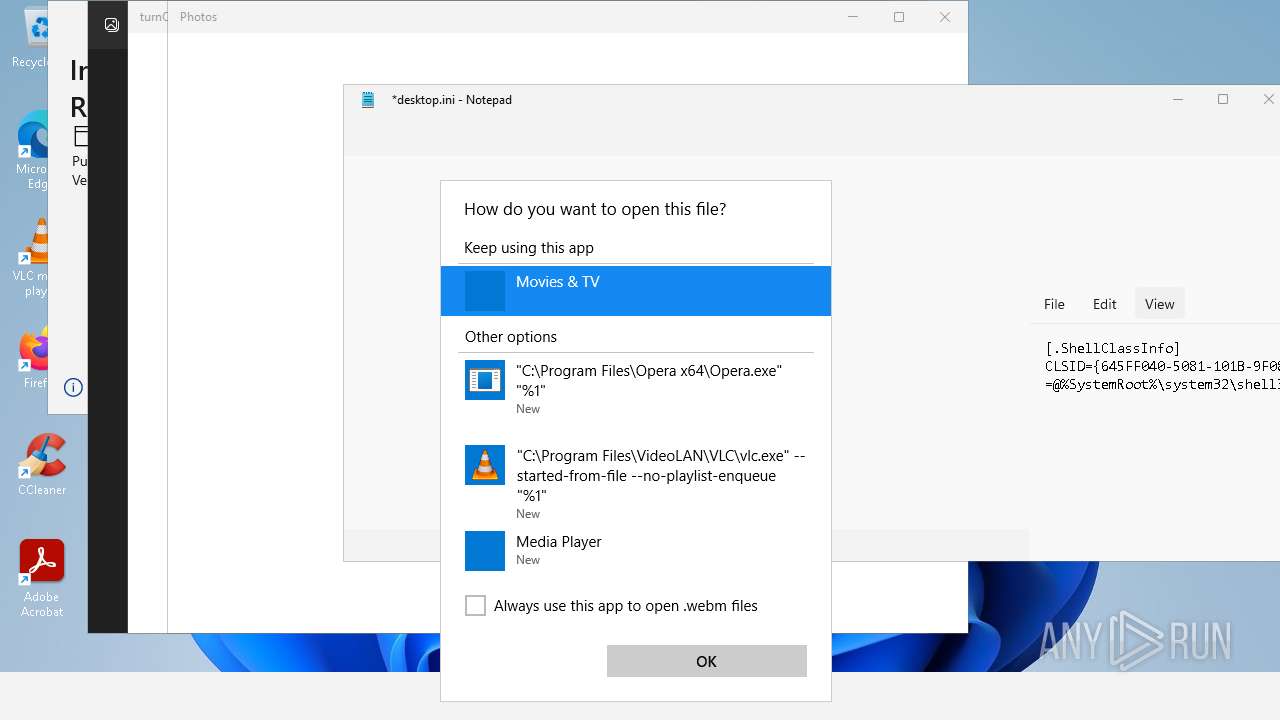Open the File menu in Notepad

tap(1054, 304)
